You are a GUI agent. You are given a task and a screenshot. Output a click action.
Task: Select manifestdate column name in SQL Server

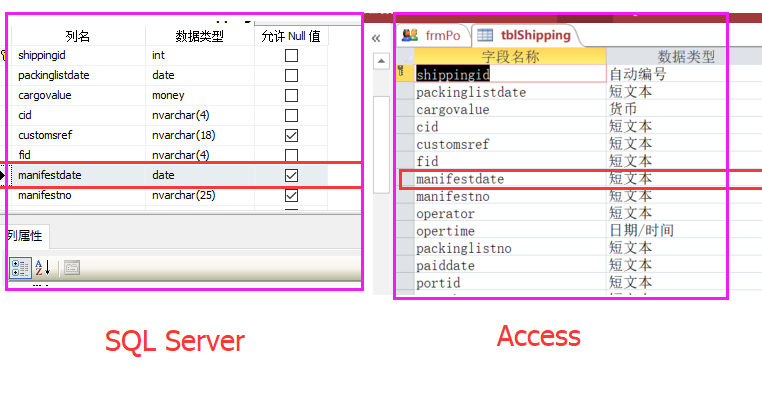50,175
